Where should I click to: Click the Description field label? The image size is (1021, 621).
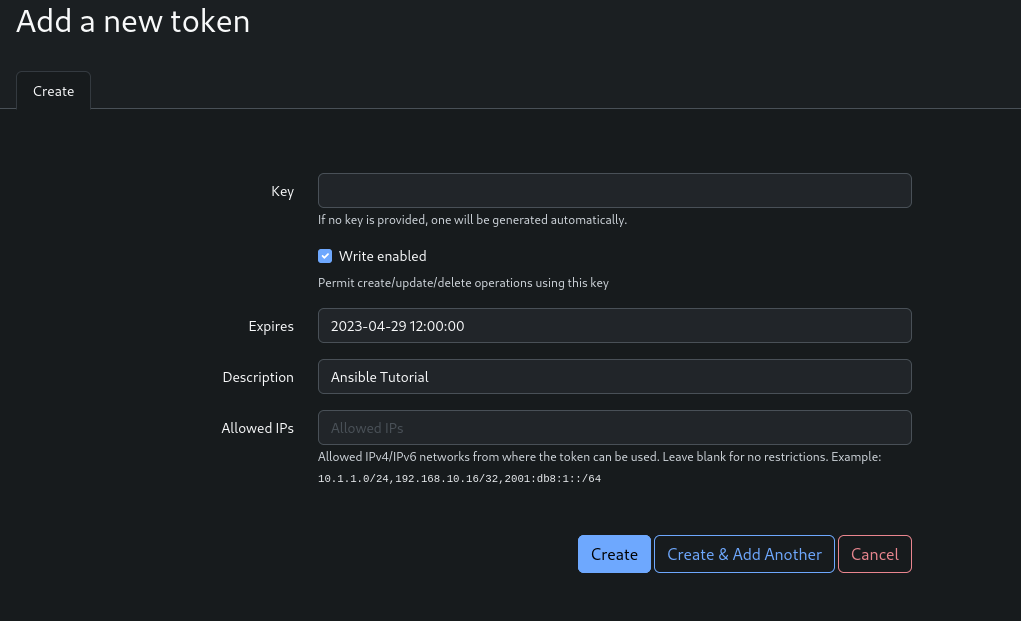tap(258, 377)
